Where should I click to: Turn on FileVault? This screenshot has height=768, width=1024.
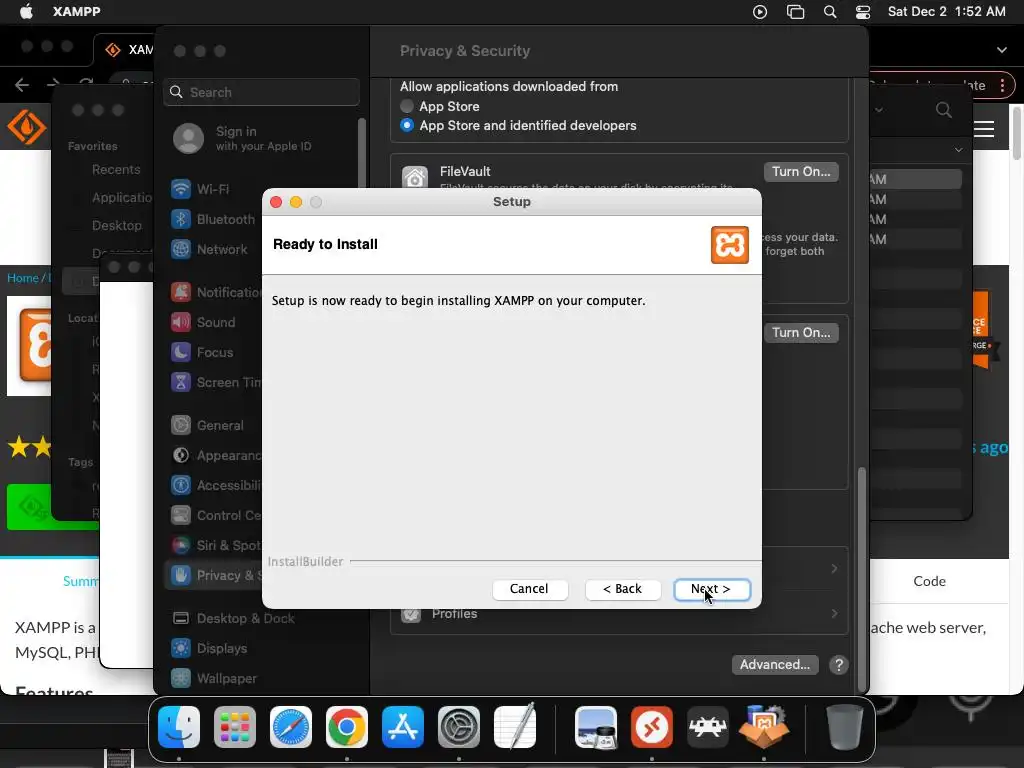coord(801,171)
